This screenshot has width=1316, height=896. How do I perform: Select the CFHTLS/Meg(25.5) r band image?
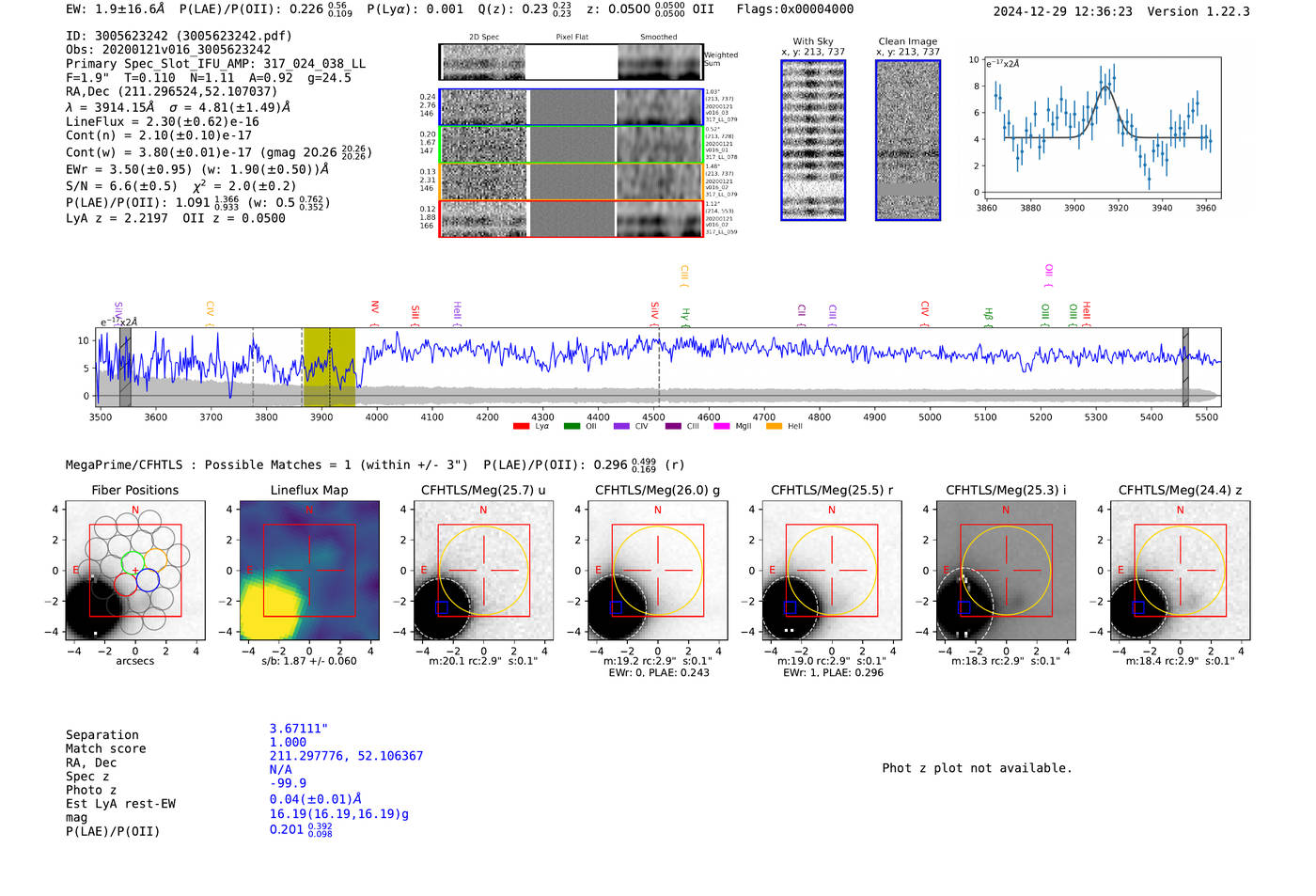(832, 571)
